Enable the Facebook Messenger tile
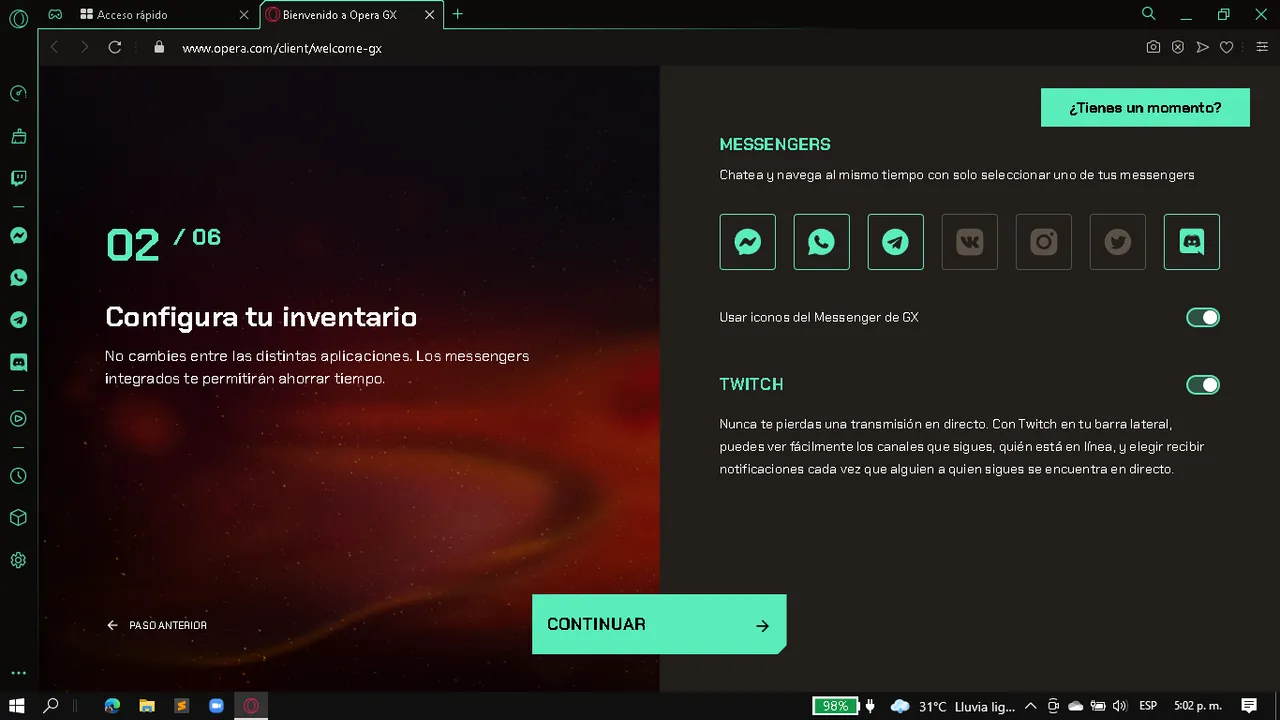 (747, 242)
